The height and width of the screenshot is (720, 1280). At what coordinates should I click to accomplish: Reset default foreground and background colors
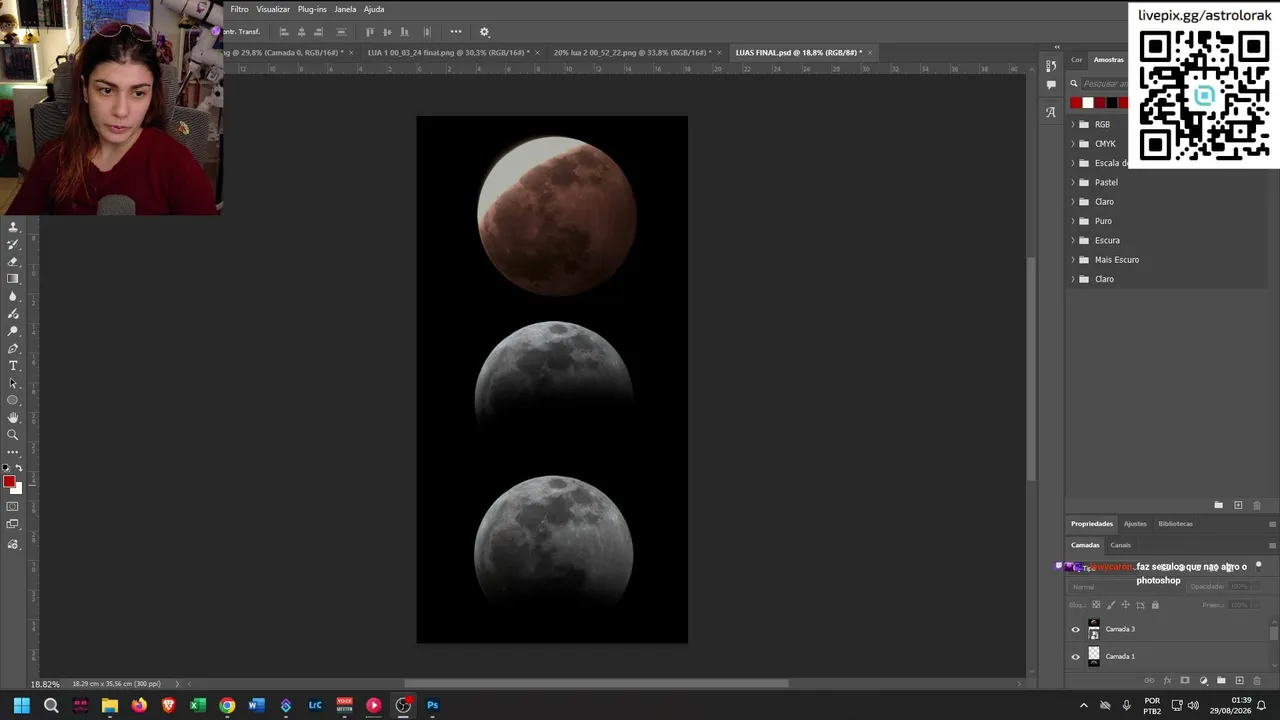(x=6, y=467)
